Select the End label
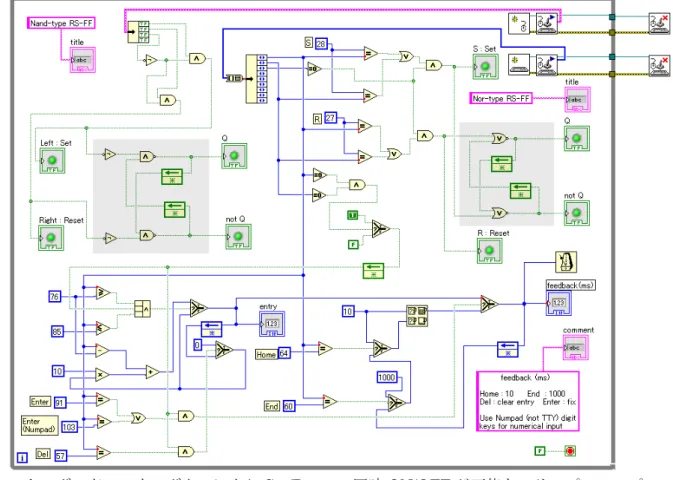 (x=272, y=406)
